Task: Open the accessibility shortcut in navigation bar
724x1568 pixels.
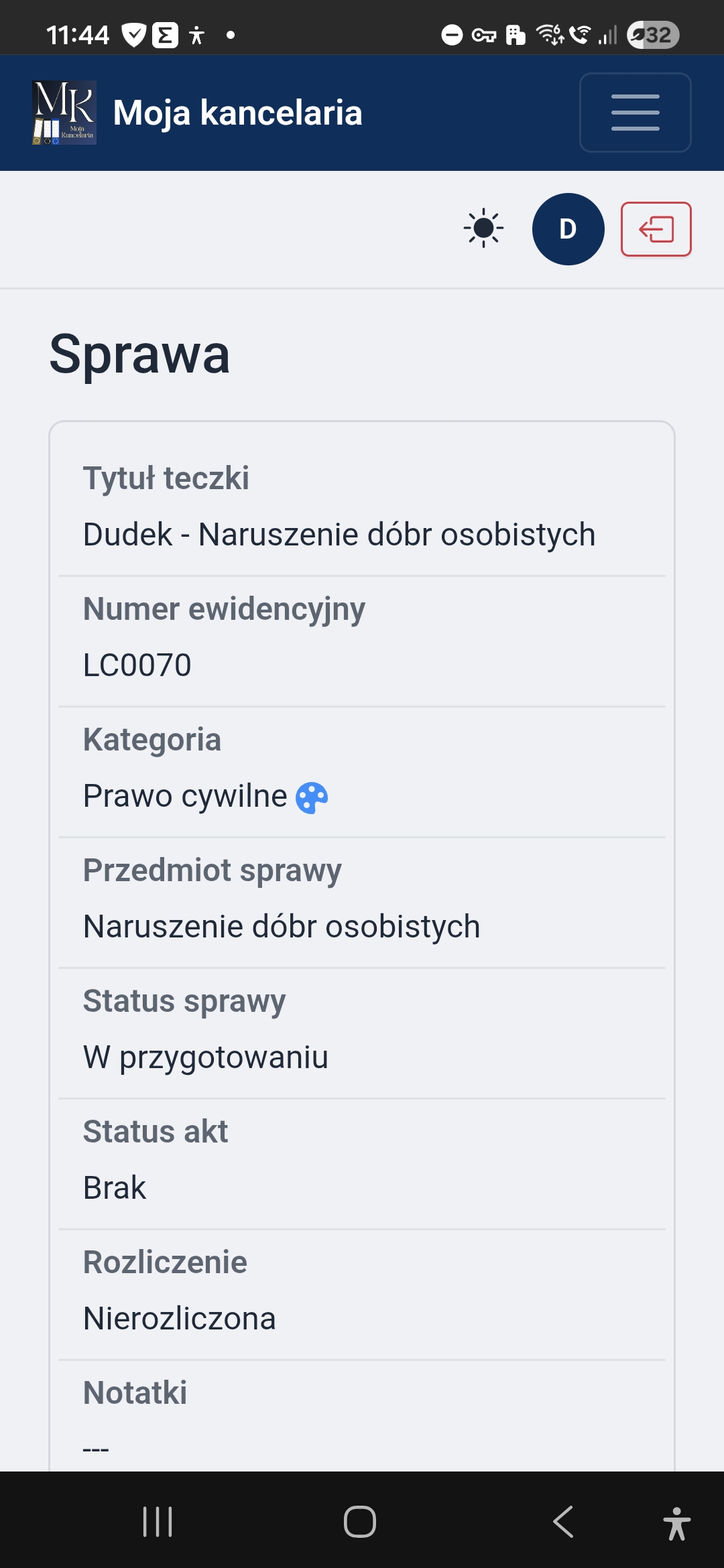Action: coord(676,1520)
